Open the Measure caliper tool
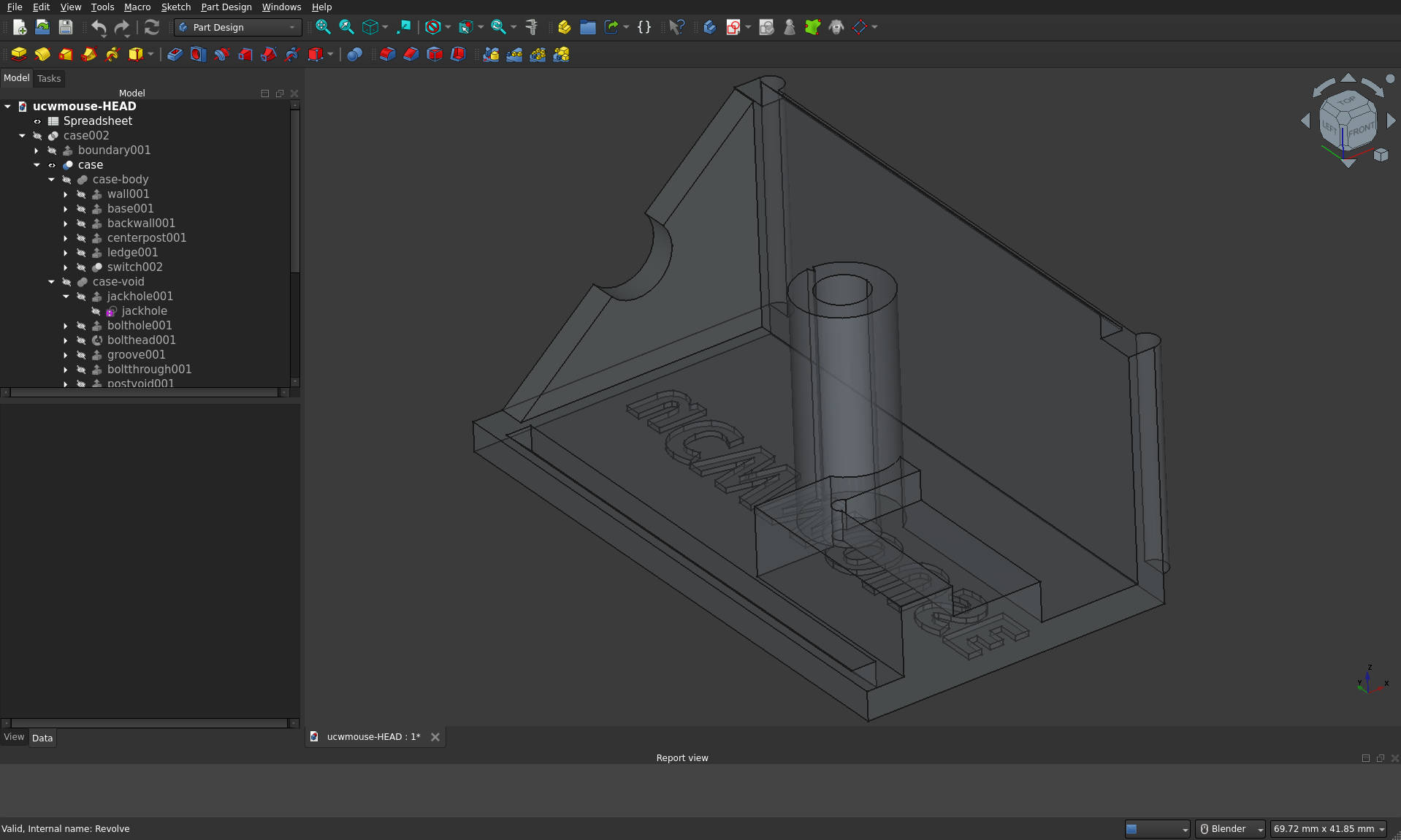The image size is (1401, 840). (x=532, y=27)
